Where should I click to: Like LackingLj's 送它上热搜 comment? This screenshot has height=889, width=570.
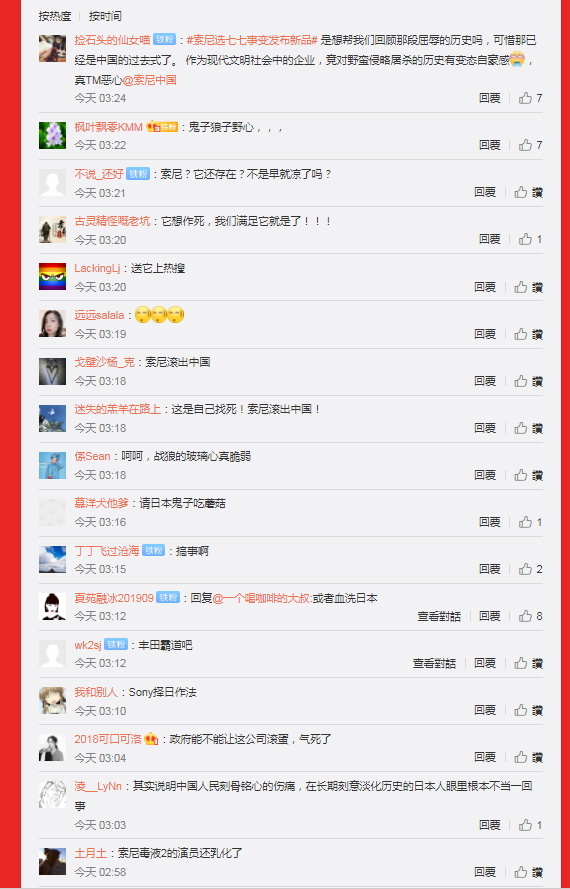click(528, 287)
